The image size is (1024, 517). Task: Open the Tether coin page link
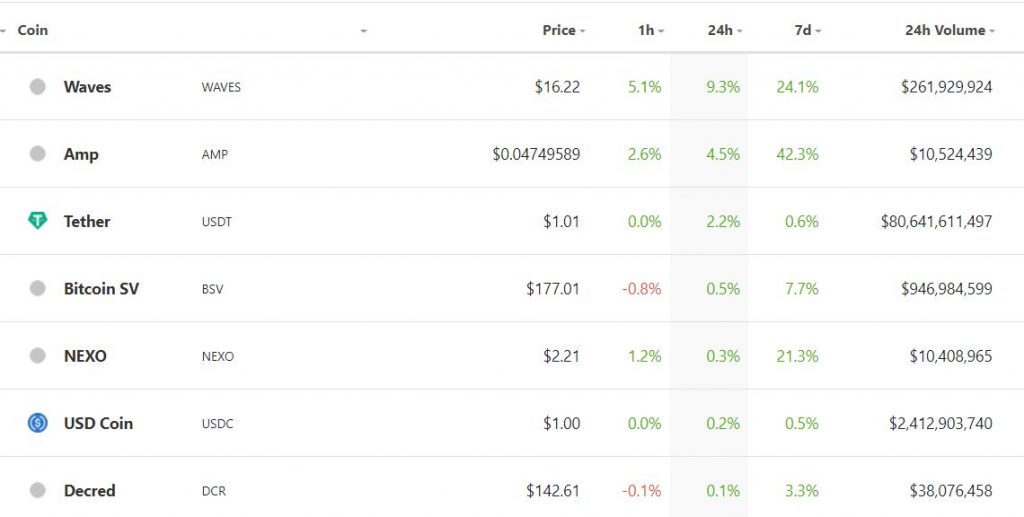87,221
